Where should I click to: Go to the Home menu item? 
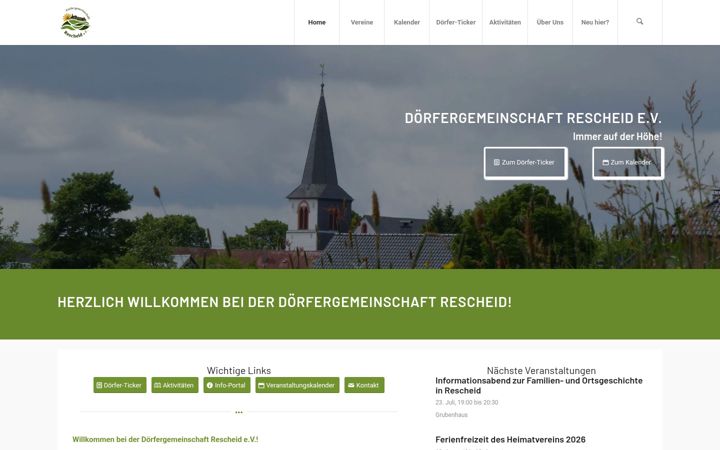[317, 22]
